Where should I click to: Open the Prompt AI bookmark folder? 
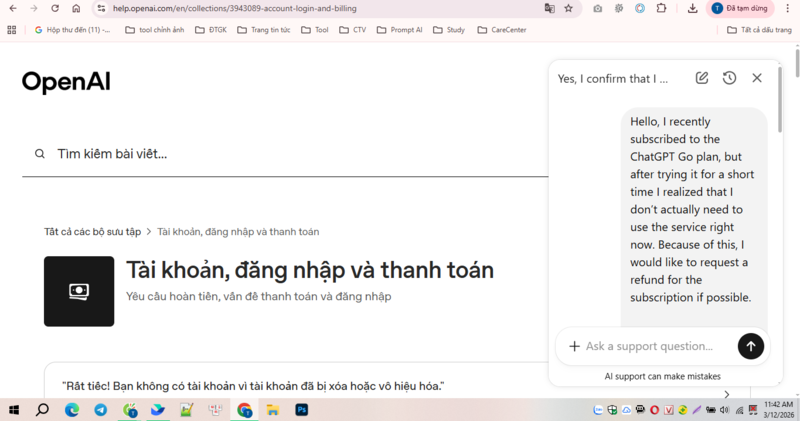click(x=399, y=30)
